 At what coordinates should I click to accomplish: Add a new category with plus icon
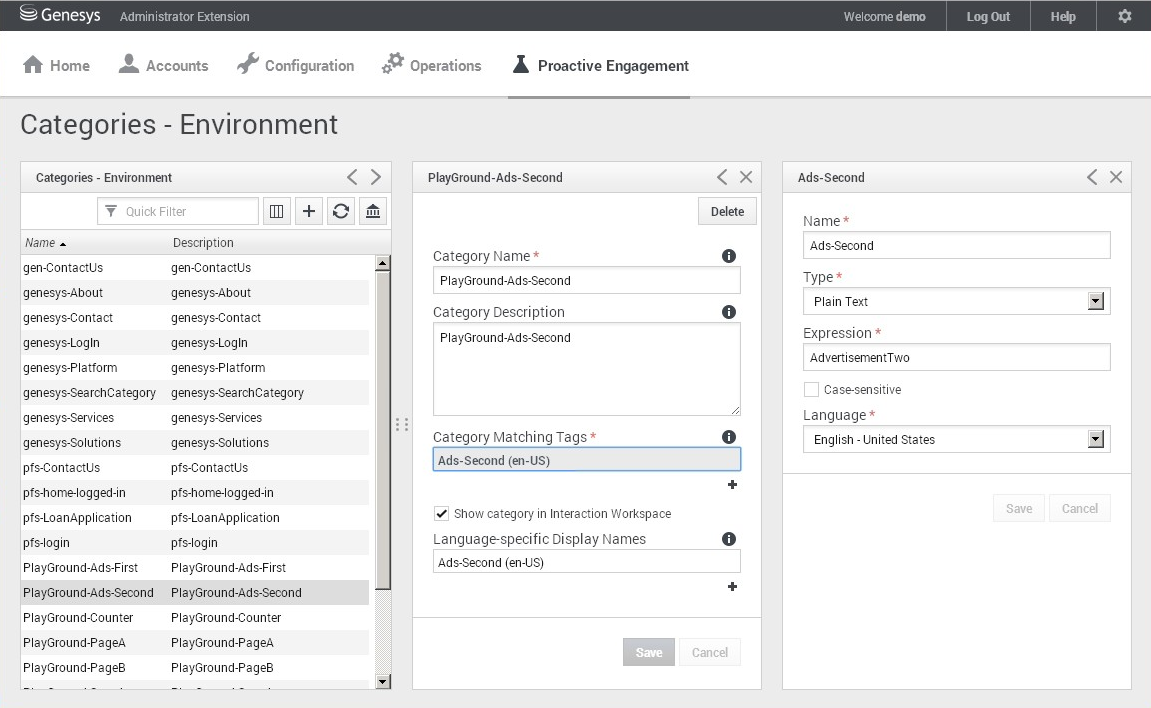point(309,211)
